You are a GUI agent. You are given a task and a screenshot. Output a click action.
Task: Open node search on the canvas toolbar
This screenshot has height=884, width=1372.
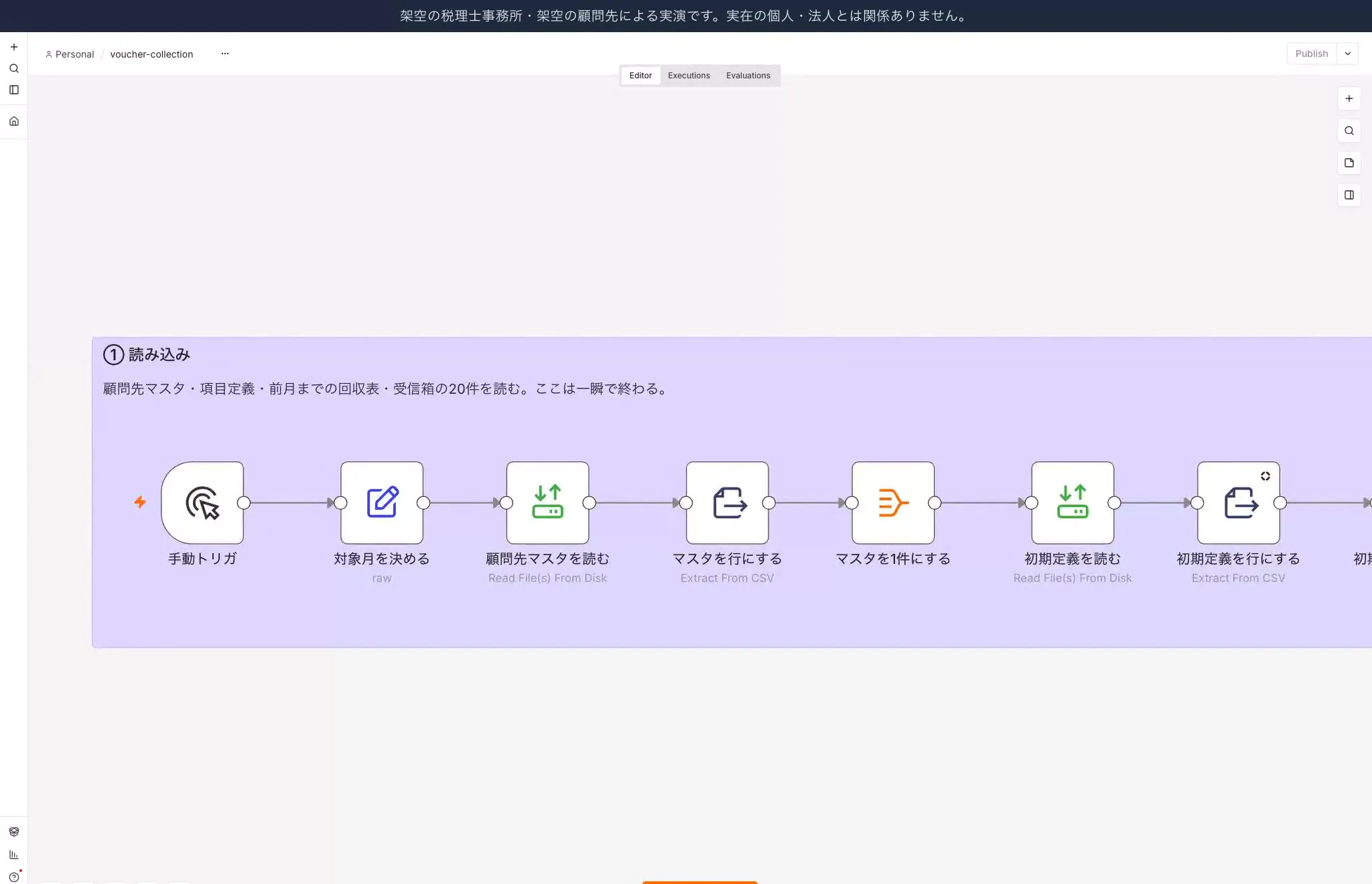point(1349,131)
